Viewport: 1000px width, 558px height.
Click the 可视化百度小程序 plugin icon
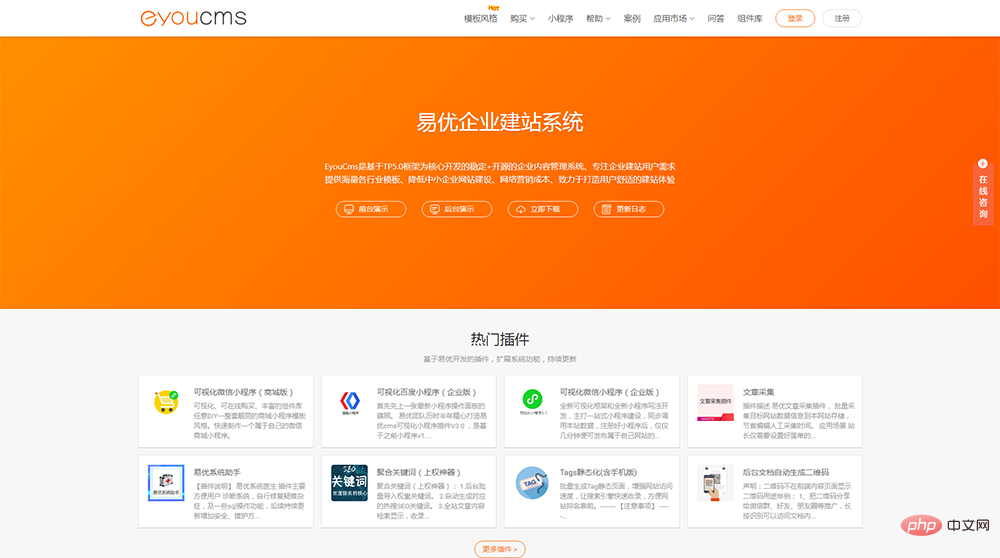click(x=349, y=402)
